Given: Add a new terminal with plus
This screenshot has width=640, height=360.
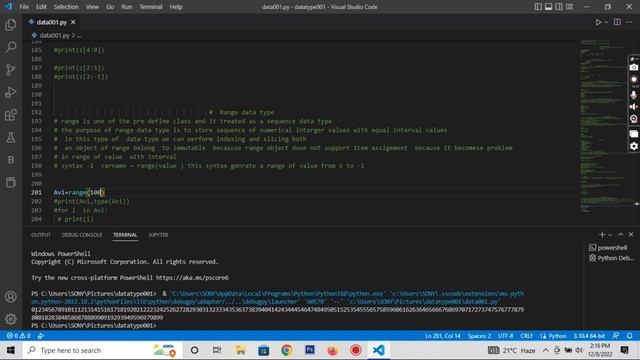Looking at the screenshot, I should (x=602, y=235).
